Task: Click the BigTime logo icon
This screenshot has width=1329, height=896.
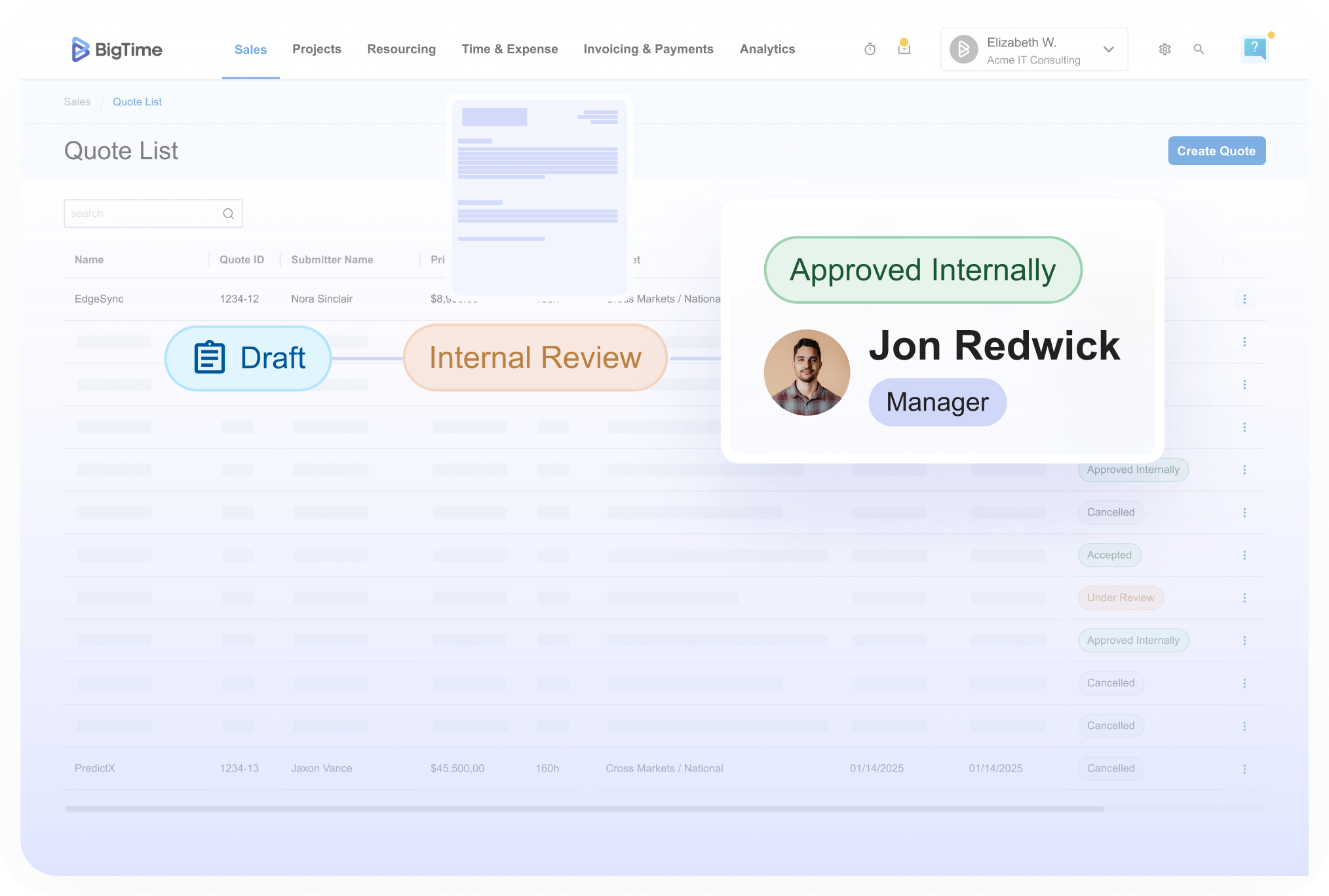Action: (x=80, y=49)
